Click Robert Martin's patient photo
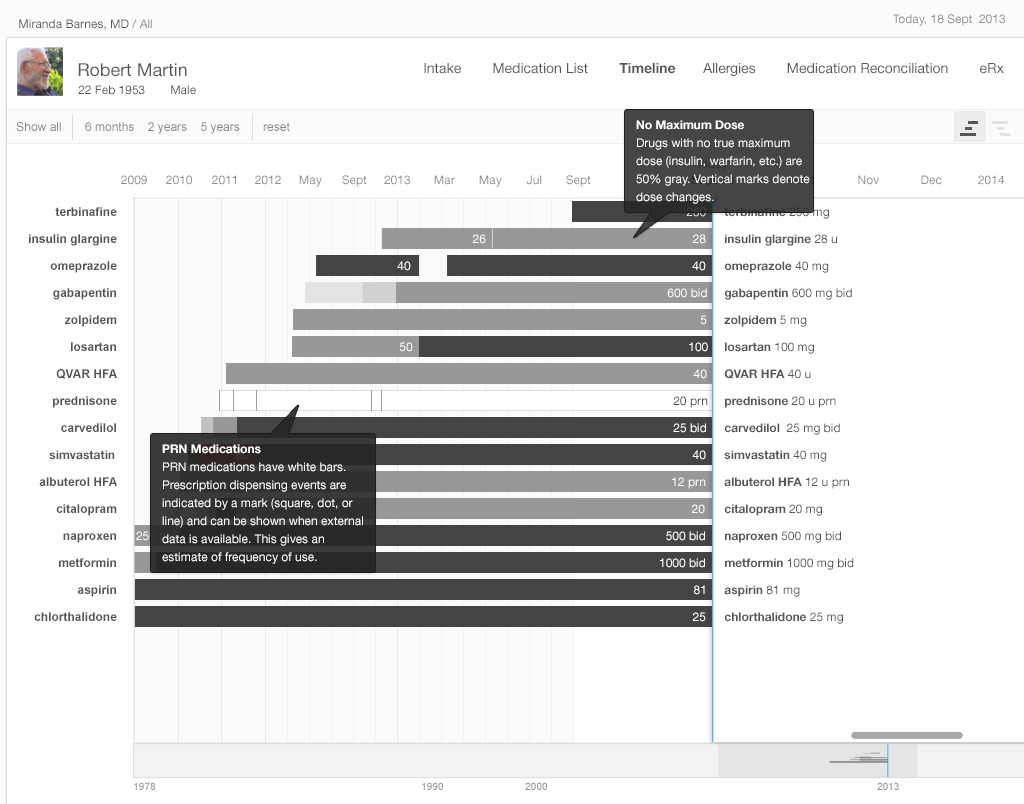 click(40, 73)
